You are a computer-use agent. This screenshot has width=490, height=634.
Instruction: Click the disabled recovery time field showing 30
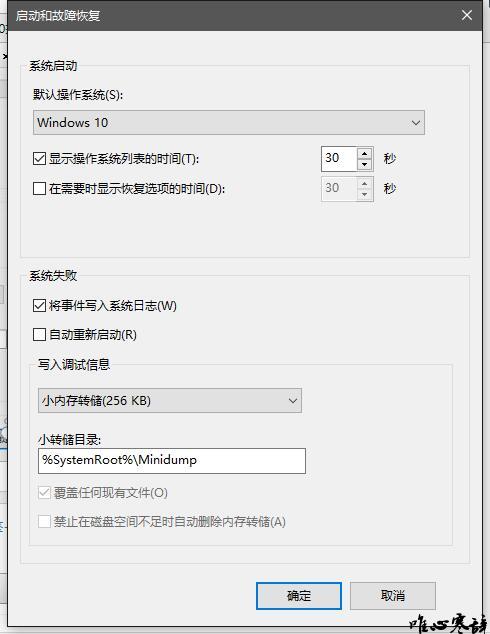click(339, 188)
